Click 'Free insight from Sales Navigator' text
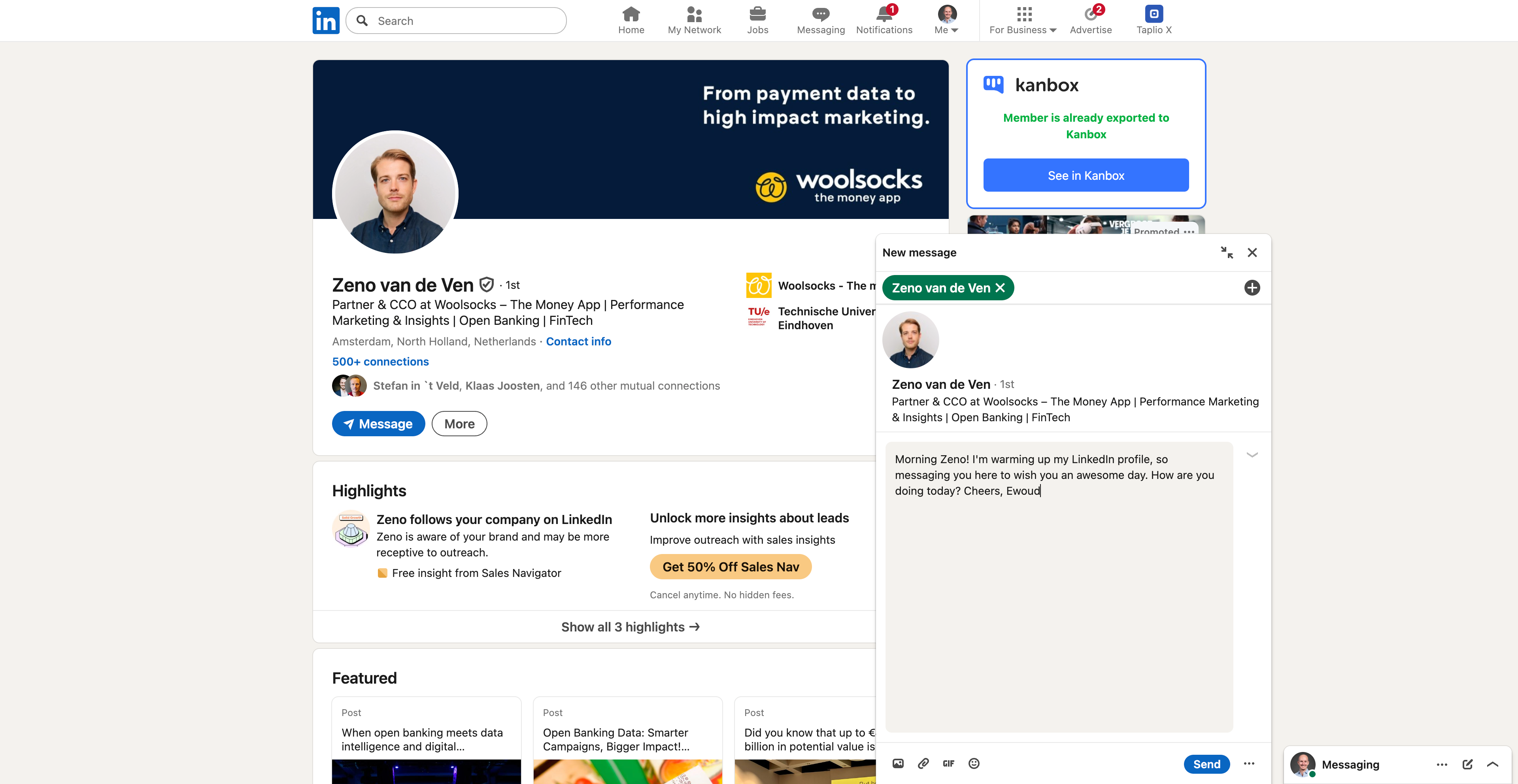This screenshot has height=784, width=1518. click(x=476, y=573)
